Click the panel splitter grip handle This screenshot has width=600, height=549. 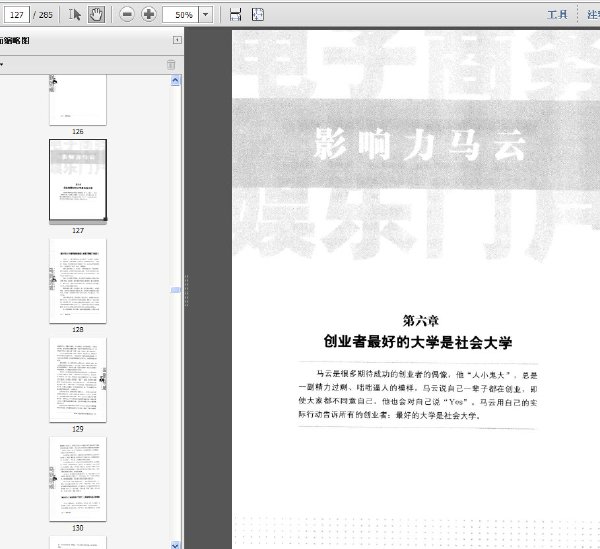186,290
